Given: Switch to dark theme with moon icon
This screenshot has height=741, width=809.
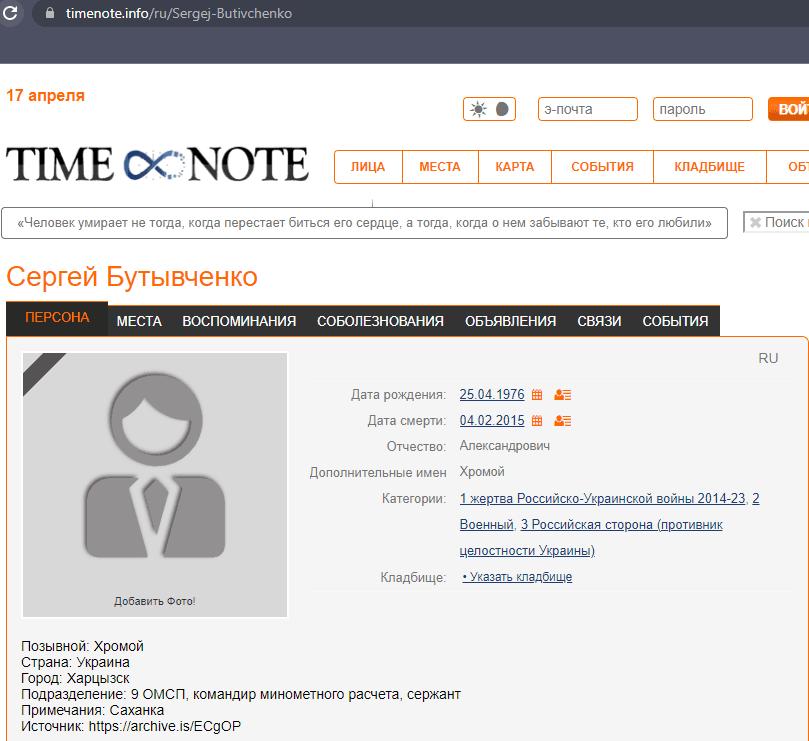Looking at the screenshot, I should [502, 109].
